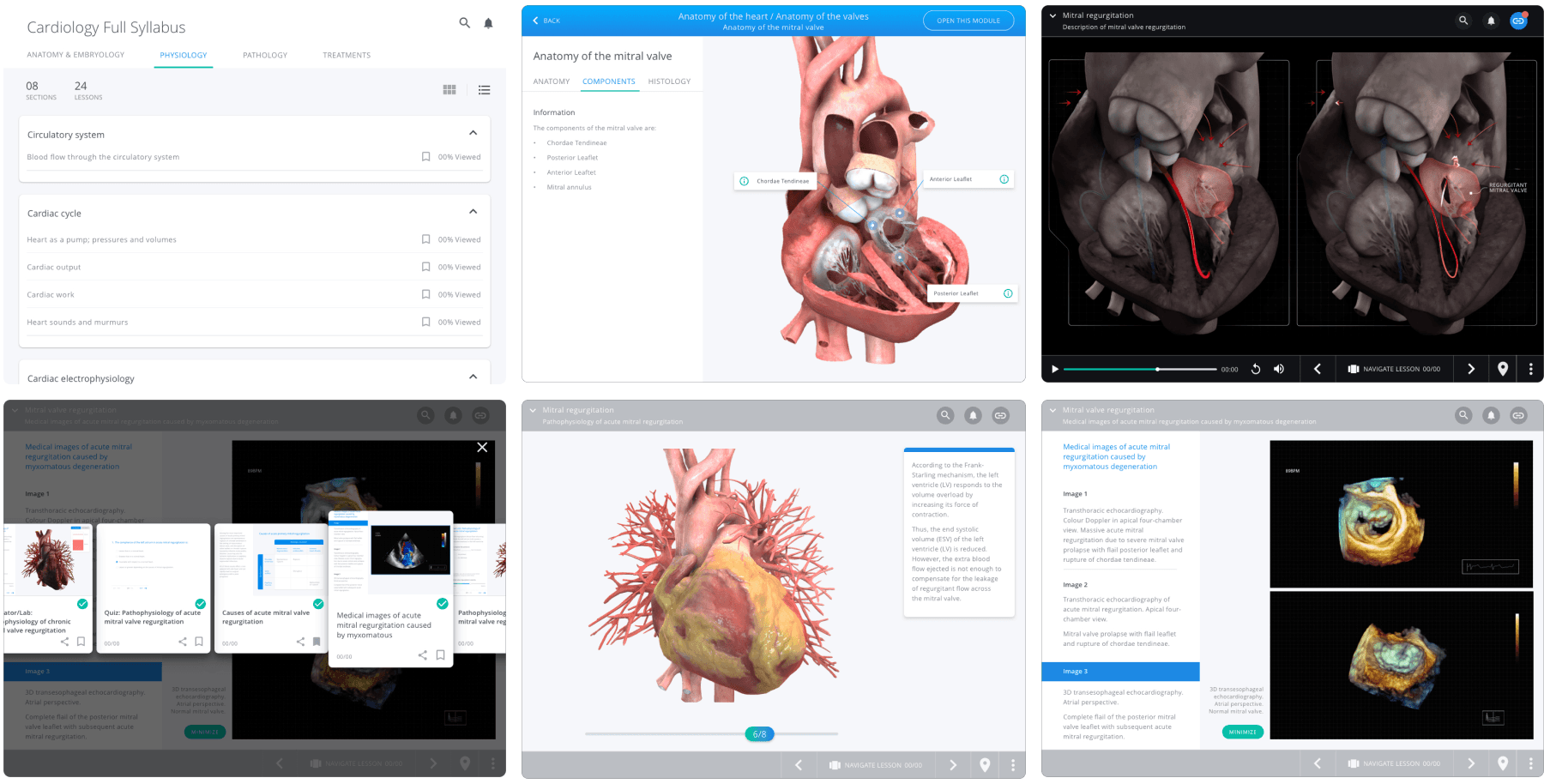
Task: Open the Causes of acute mitral valve card thumbnail
Action: 270,561
